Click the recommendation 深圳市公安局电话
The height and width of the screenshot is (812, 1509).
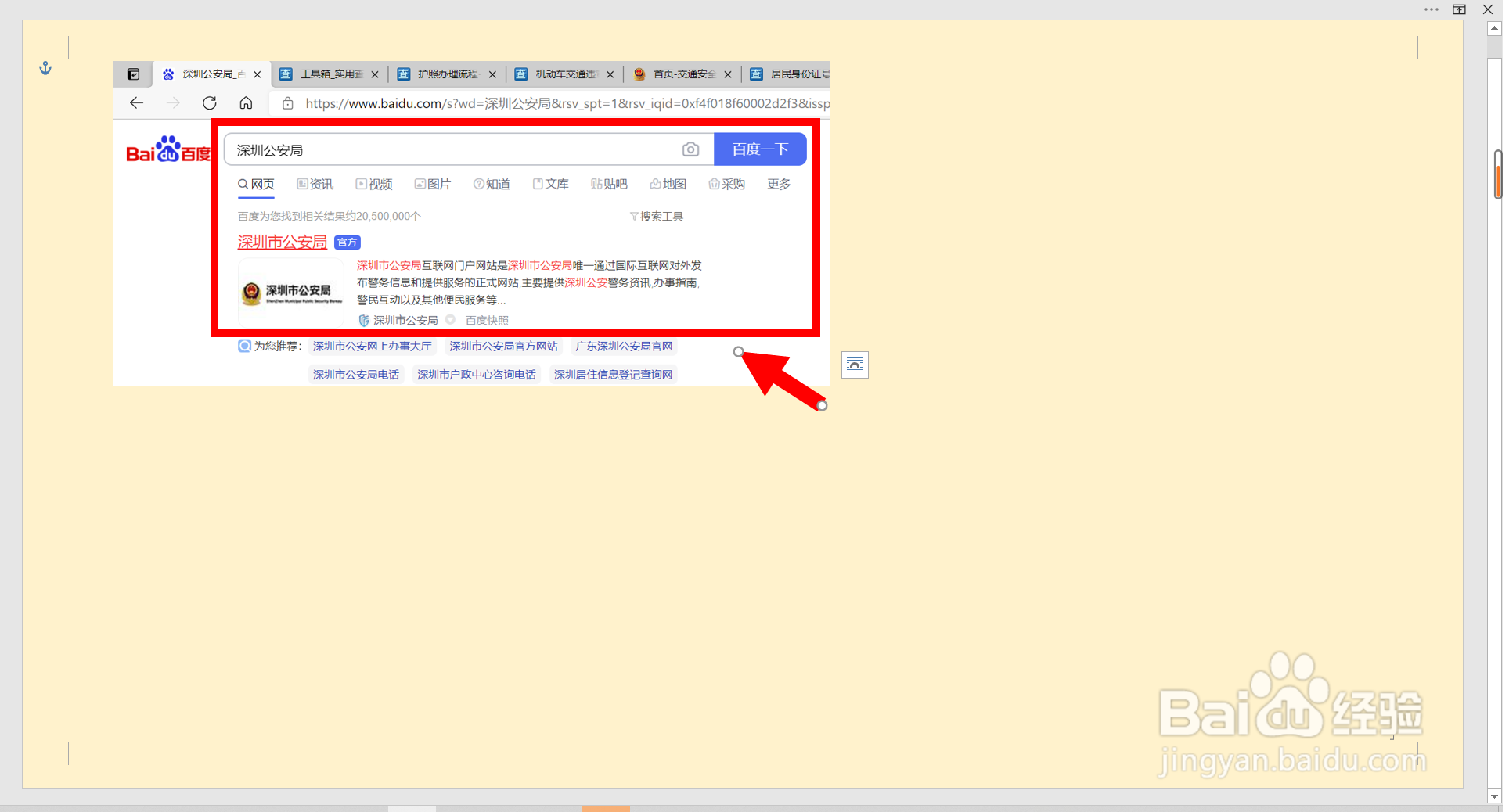356,375
